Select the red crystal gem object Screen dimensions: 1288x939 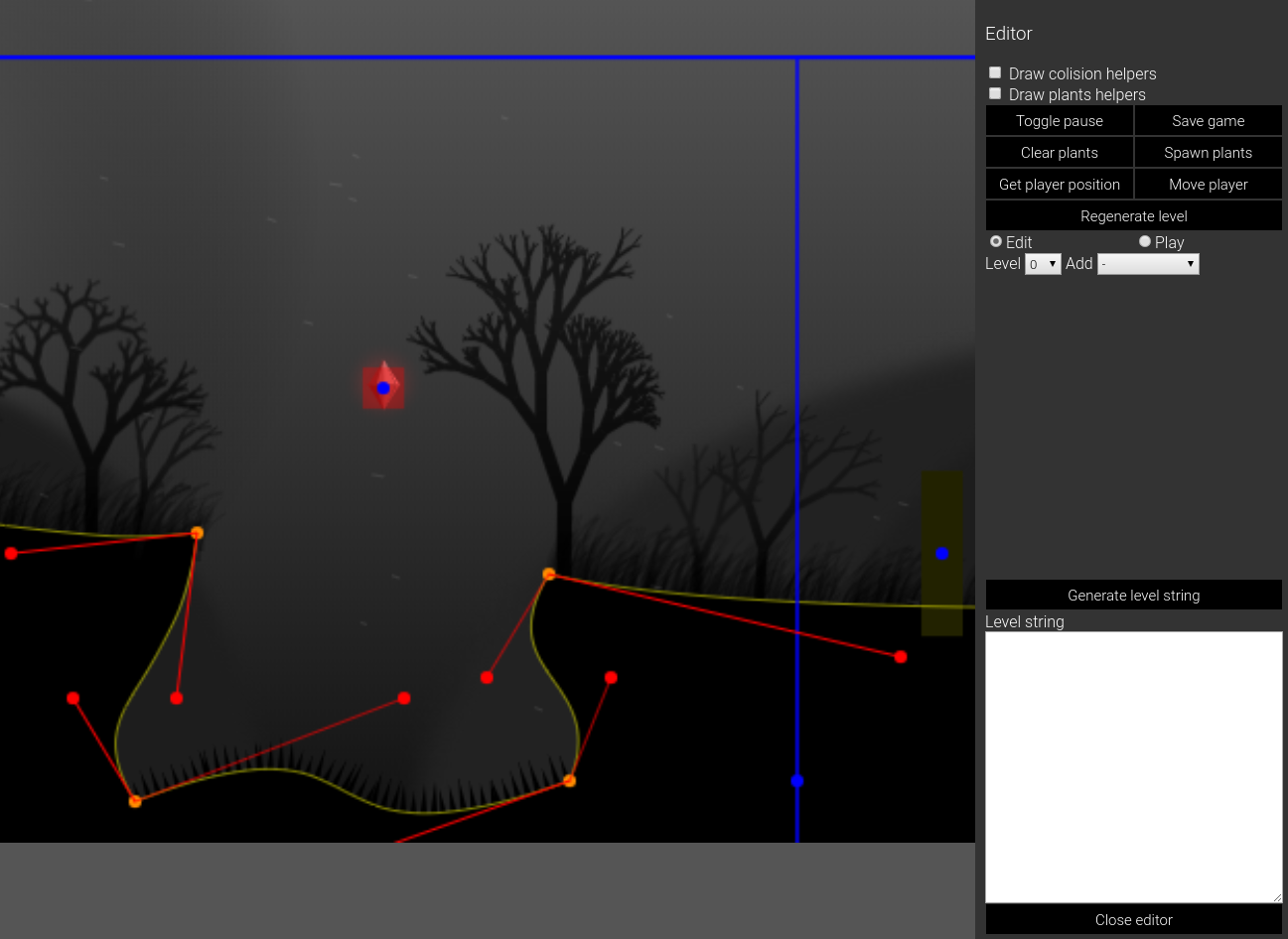click(383, 387)
